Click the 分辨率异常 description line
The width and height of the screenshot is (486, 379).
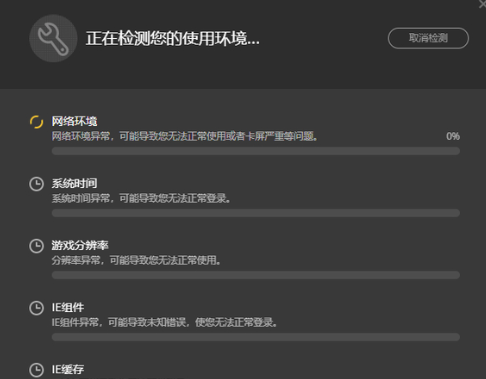[136, 260]
